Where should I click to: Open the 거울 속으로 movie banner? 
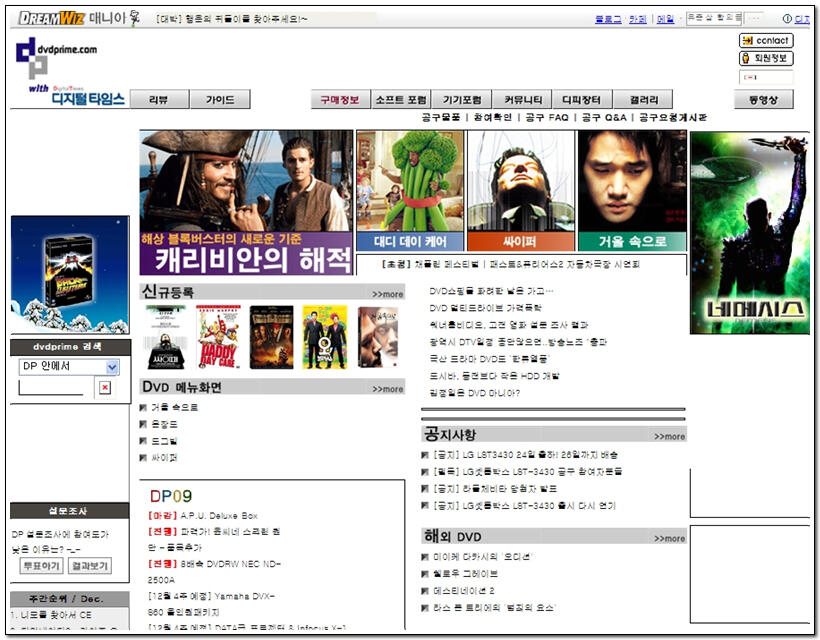[632, 191]
